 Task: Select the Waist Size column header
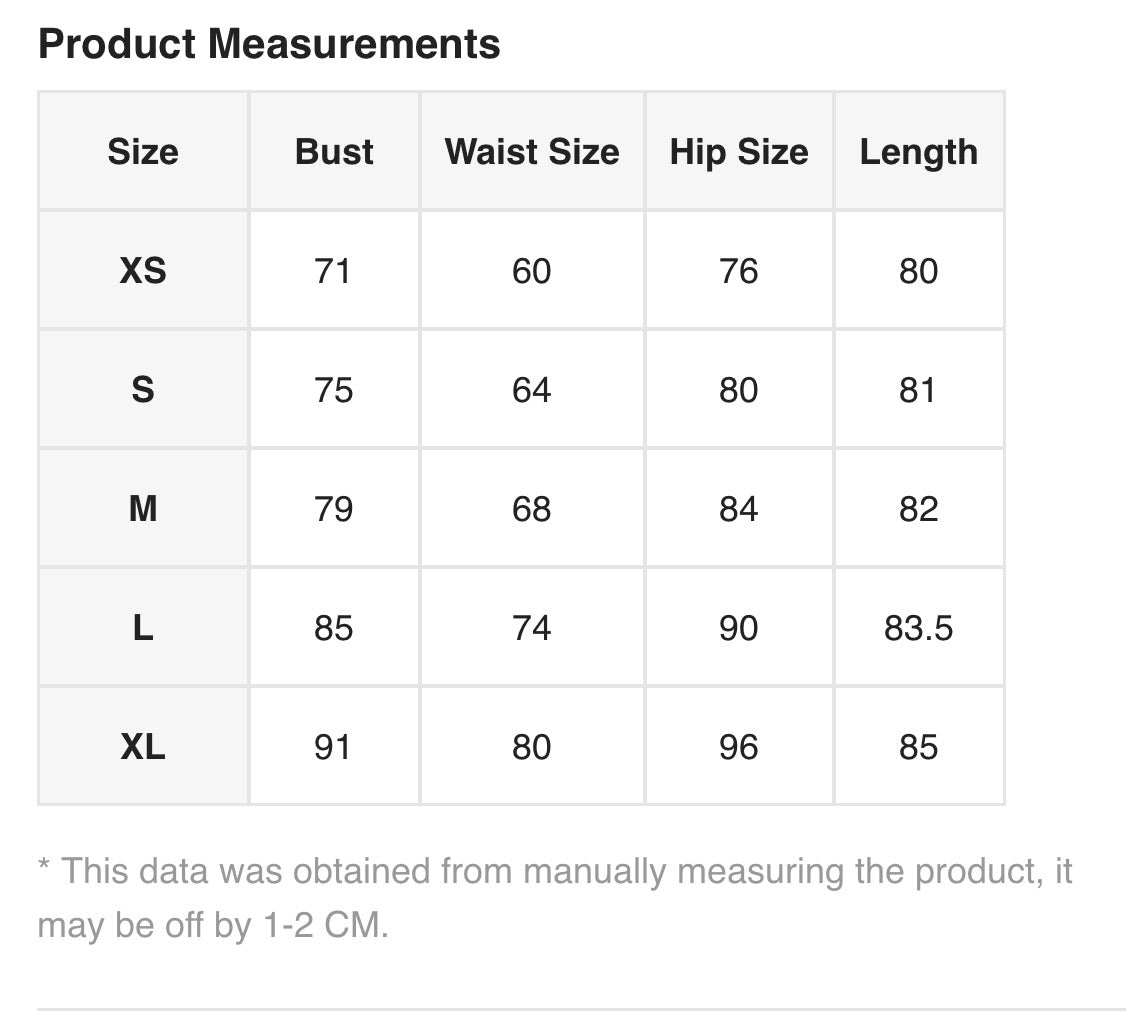[532, 152]
